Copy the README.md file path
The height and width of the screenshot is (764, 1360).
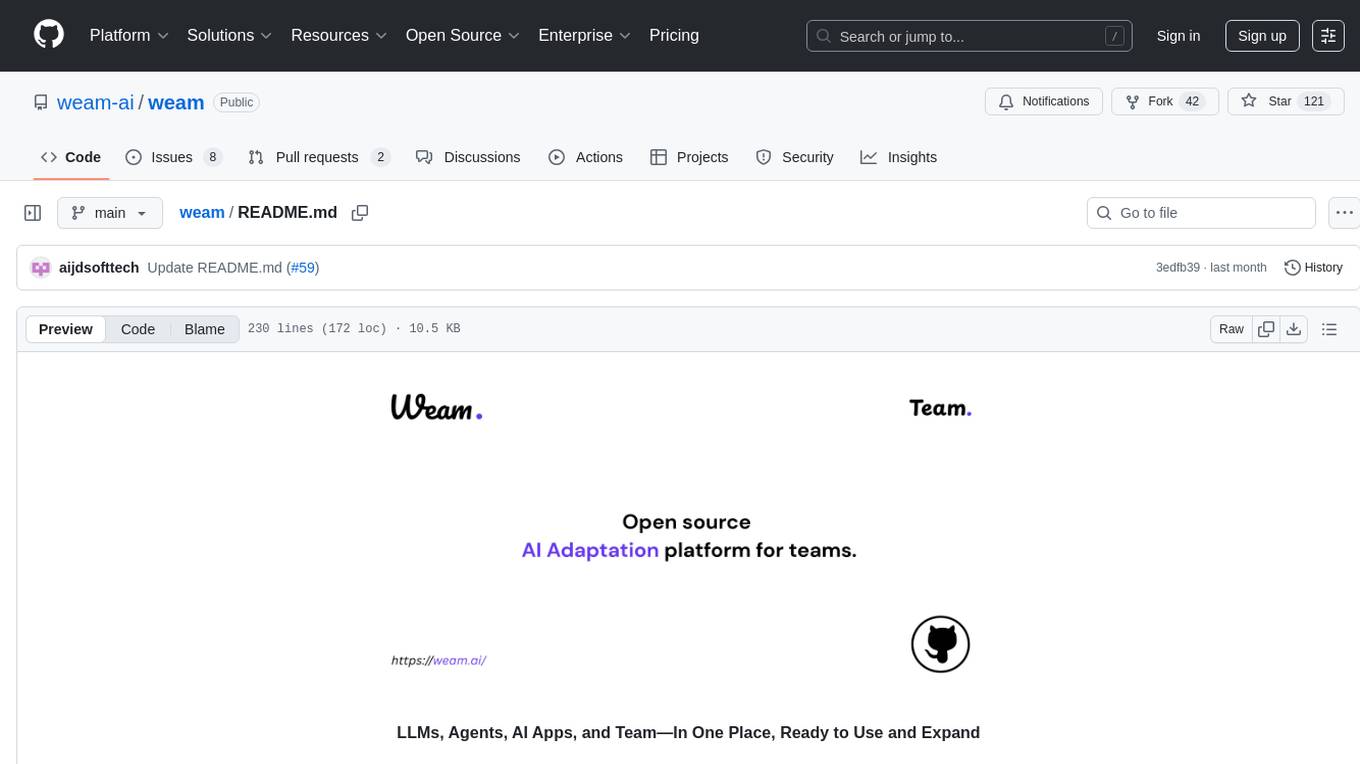[360, 213]
